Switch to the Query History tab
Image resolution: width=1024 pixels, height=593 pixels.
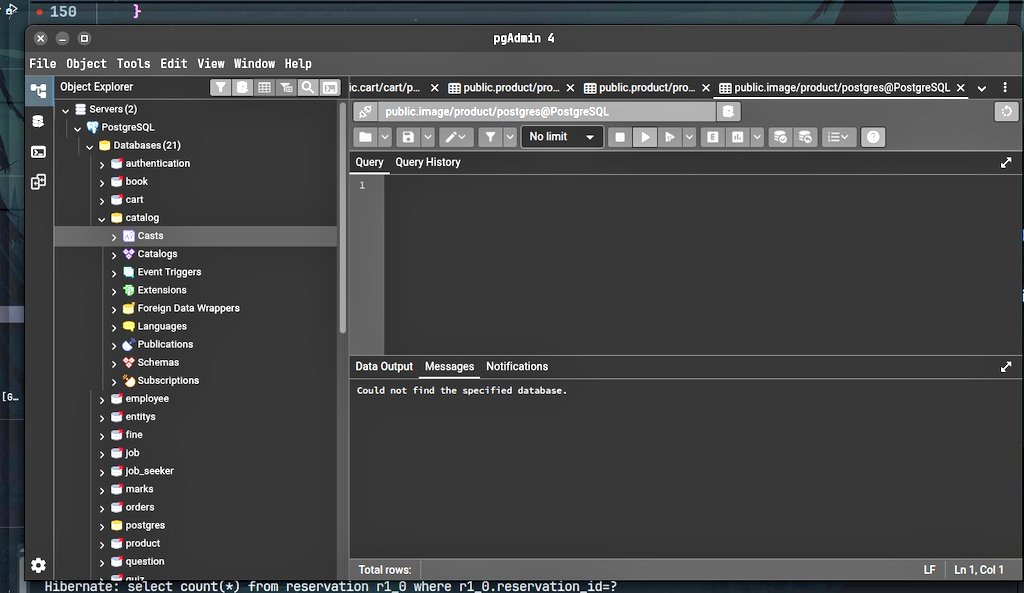[x=428, y=162]
